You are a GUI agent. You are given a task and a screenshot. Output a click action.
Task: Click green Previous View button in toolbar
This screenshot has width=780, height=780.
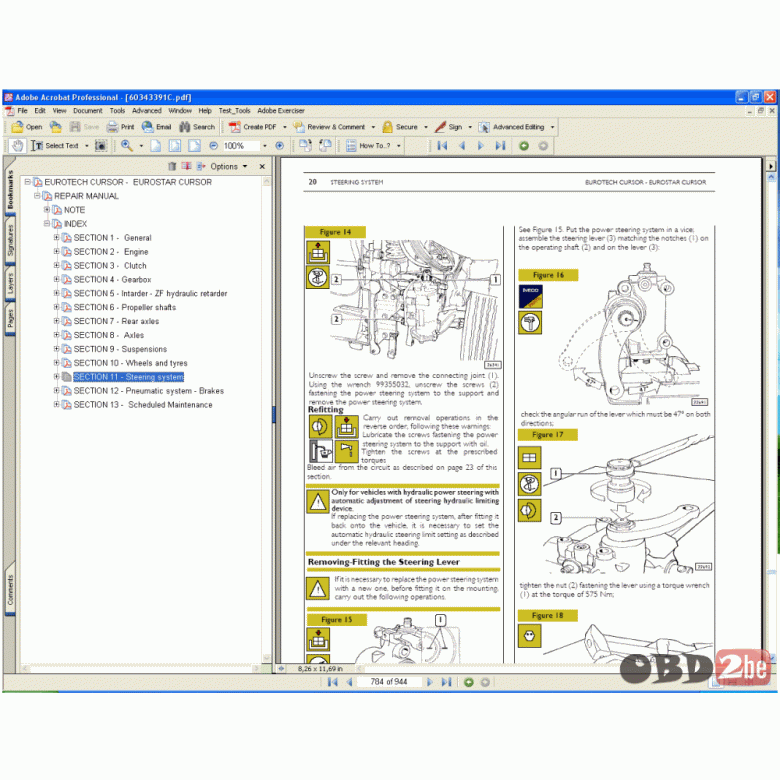click(x=524, y=146)
